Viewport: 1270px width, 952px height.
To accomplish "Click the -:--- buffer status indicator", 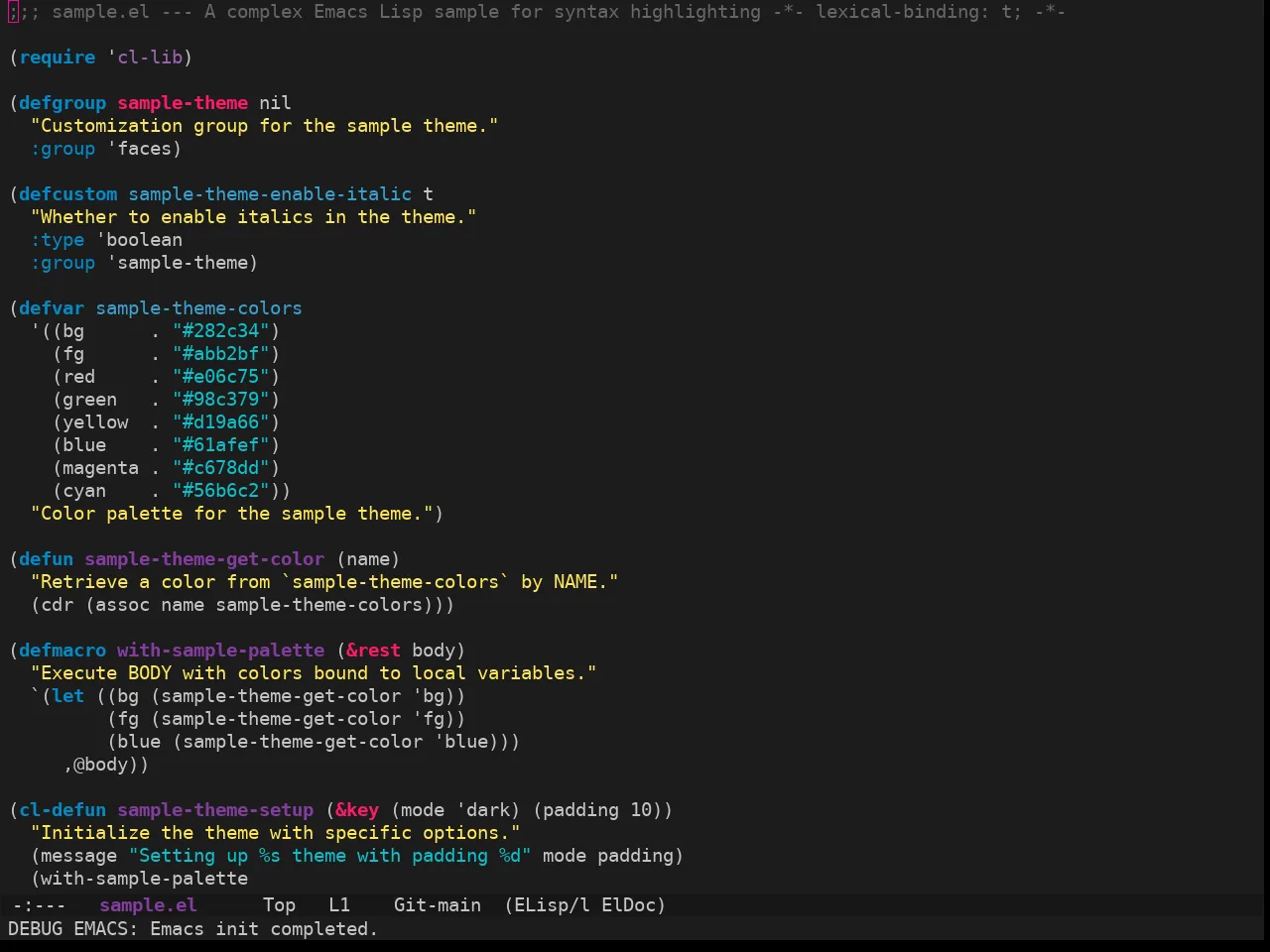I will (39, 905).
